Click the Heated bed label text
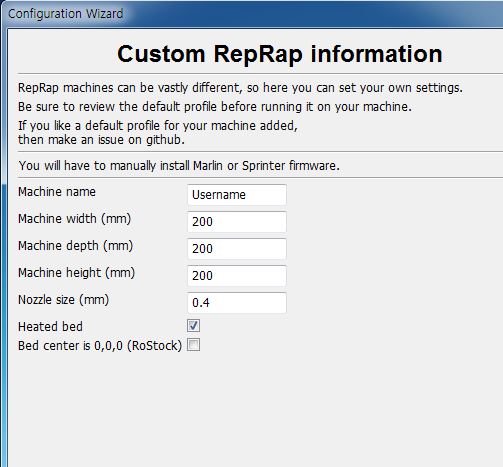Image resolution: width=503 pixels, height=467 pixels. pyautogui.click(x=50, y=327)
